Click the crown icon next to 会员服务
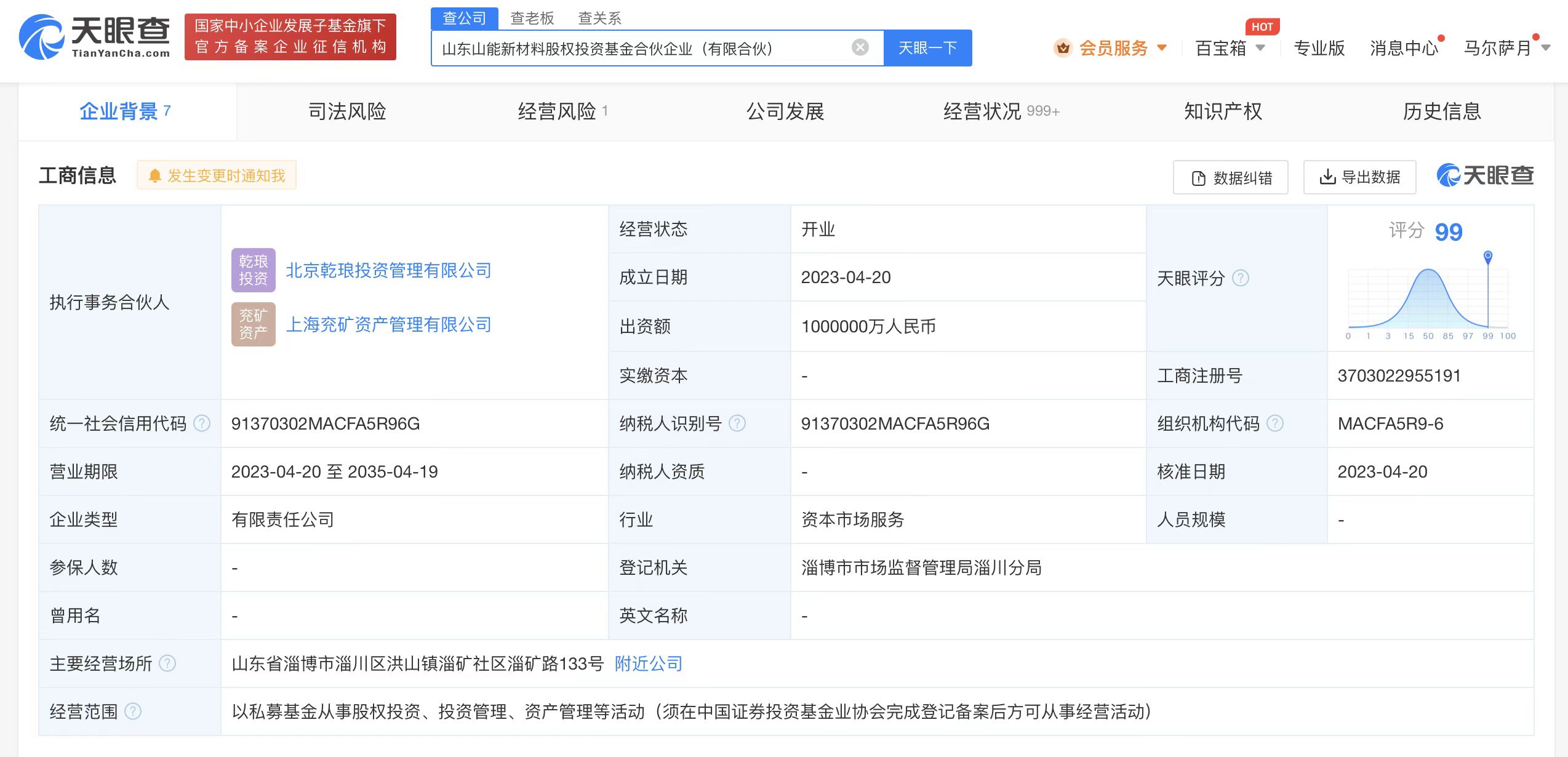Screen dimensions: 1568x757 tap(1063, 47)
